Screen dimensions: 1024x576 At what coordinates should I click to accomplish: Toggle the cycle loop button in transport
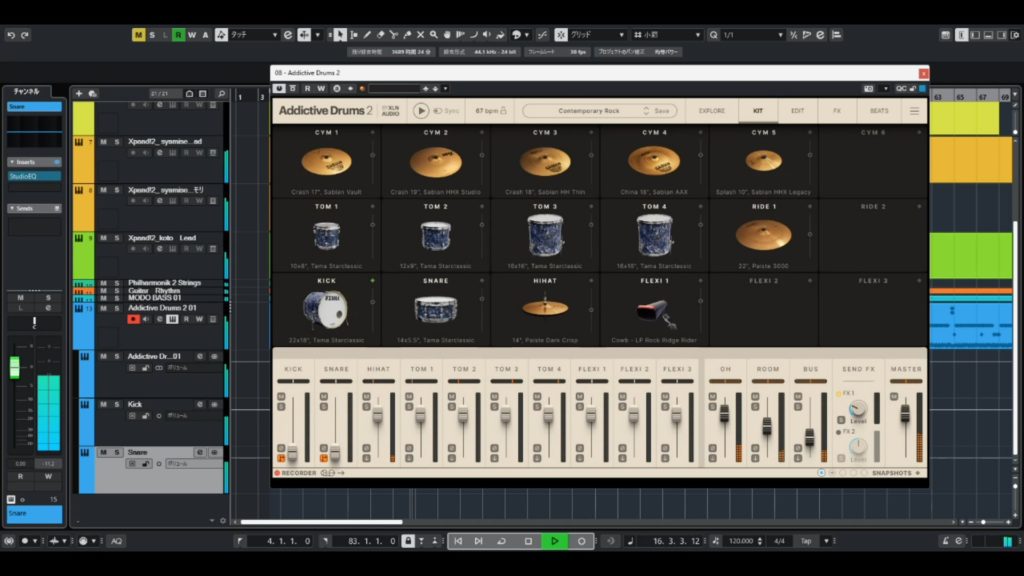pos(502,541)
